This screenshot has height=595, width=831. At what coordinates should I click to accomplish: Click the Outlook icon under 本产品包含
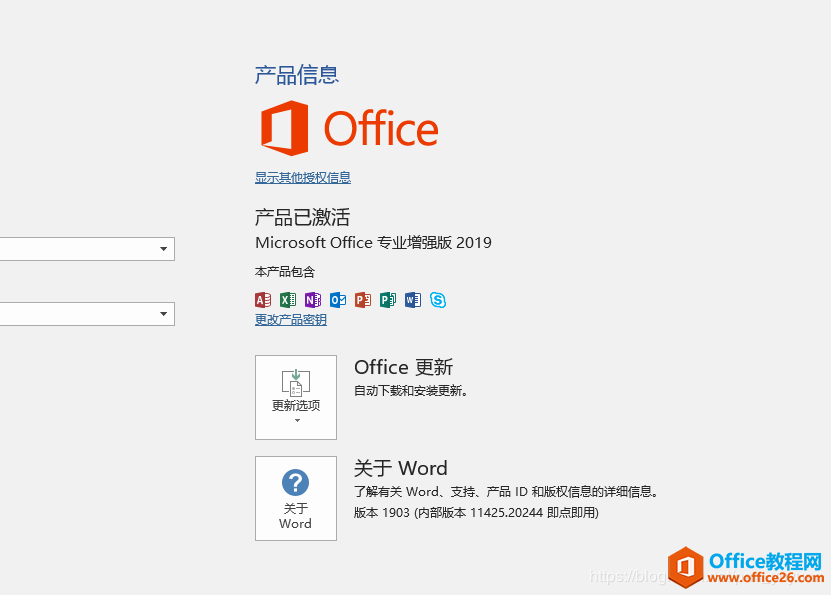[x=338, y=299]
